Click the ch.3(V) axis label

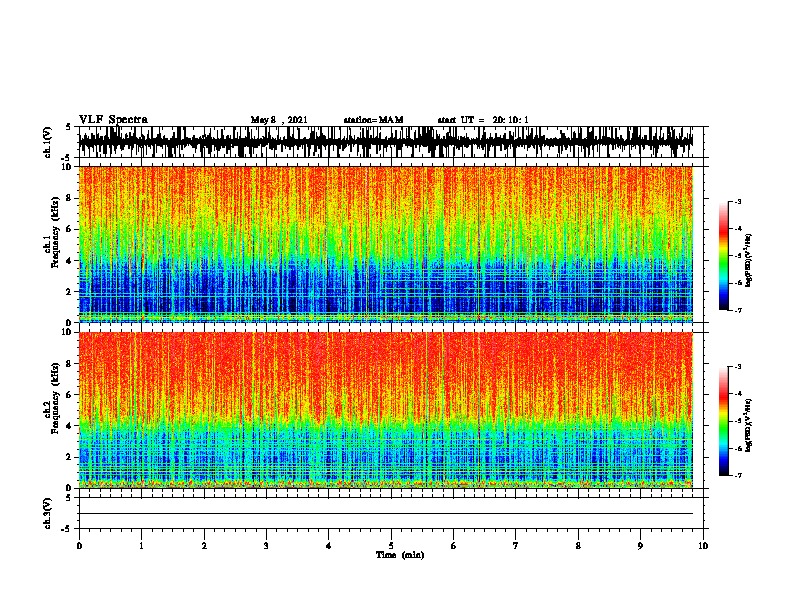point(48,513)
